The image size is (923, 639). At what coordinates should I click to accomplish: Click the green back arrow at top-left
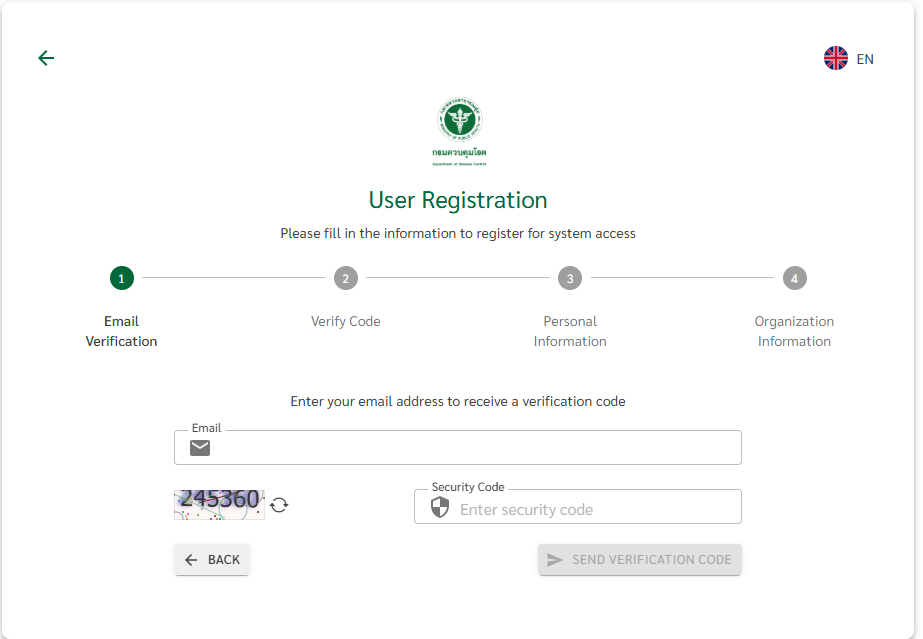[46, 58]
